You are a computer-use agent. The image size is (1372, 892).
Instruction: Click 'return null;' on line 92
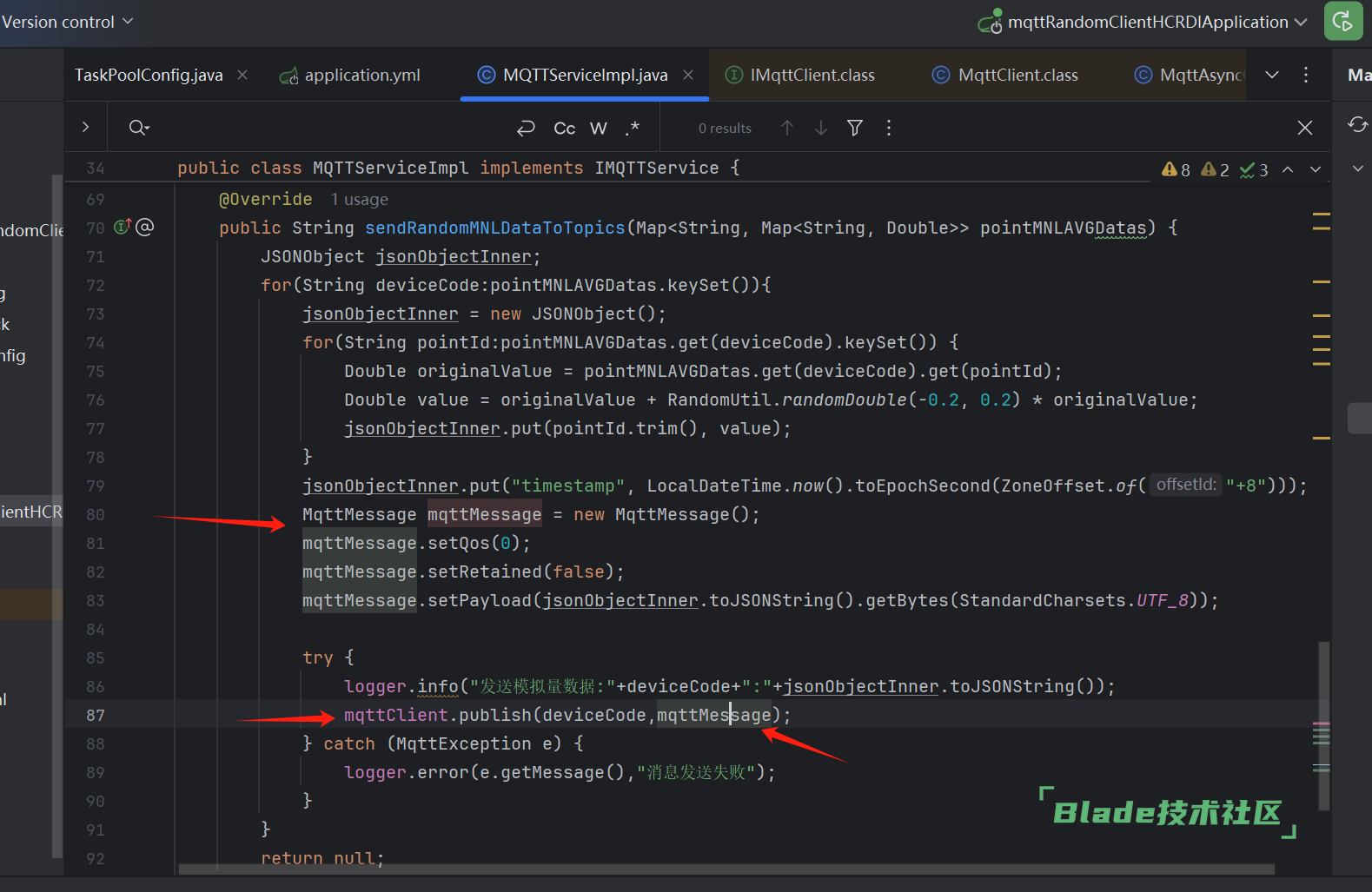pos(322,858)
